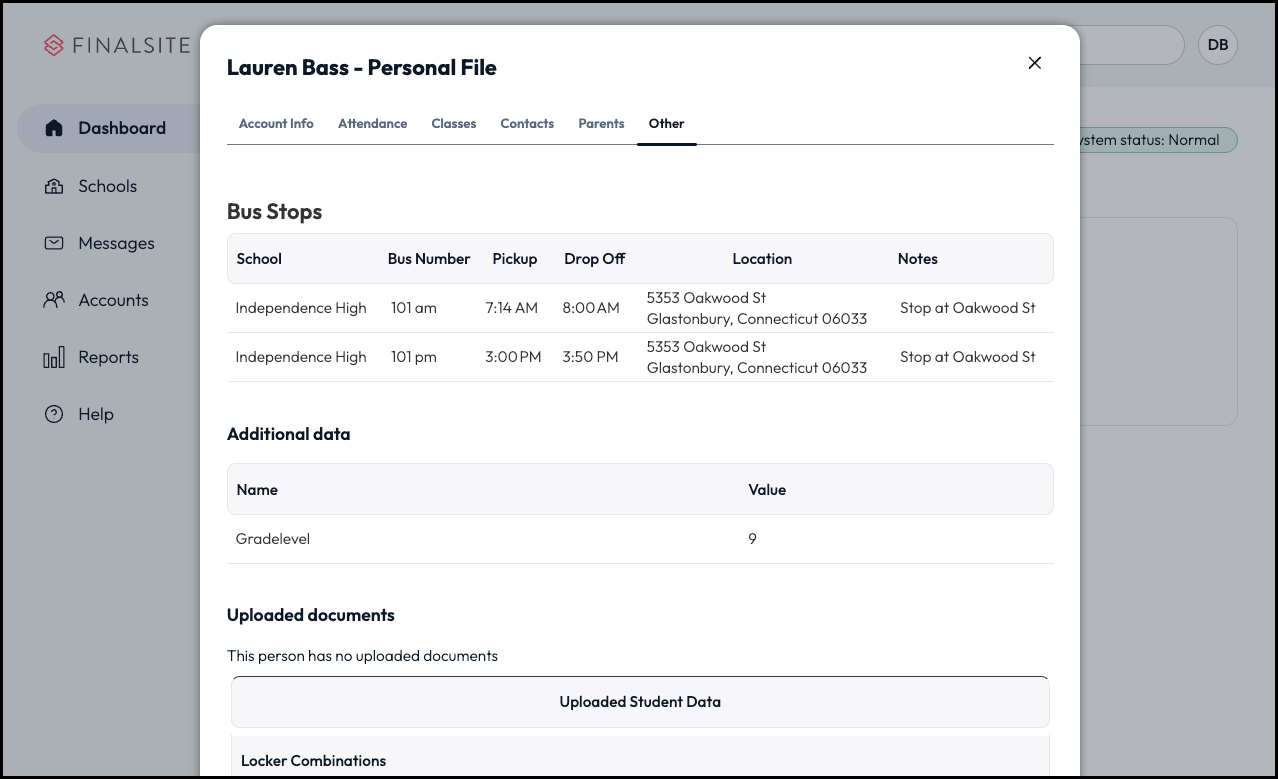1278x779 pixels.
Task: Click Stop at Oakwood St note in 101 am row
Action: click(968, 308)
